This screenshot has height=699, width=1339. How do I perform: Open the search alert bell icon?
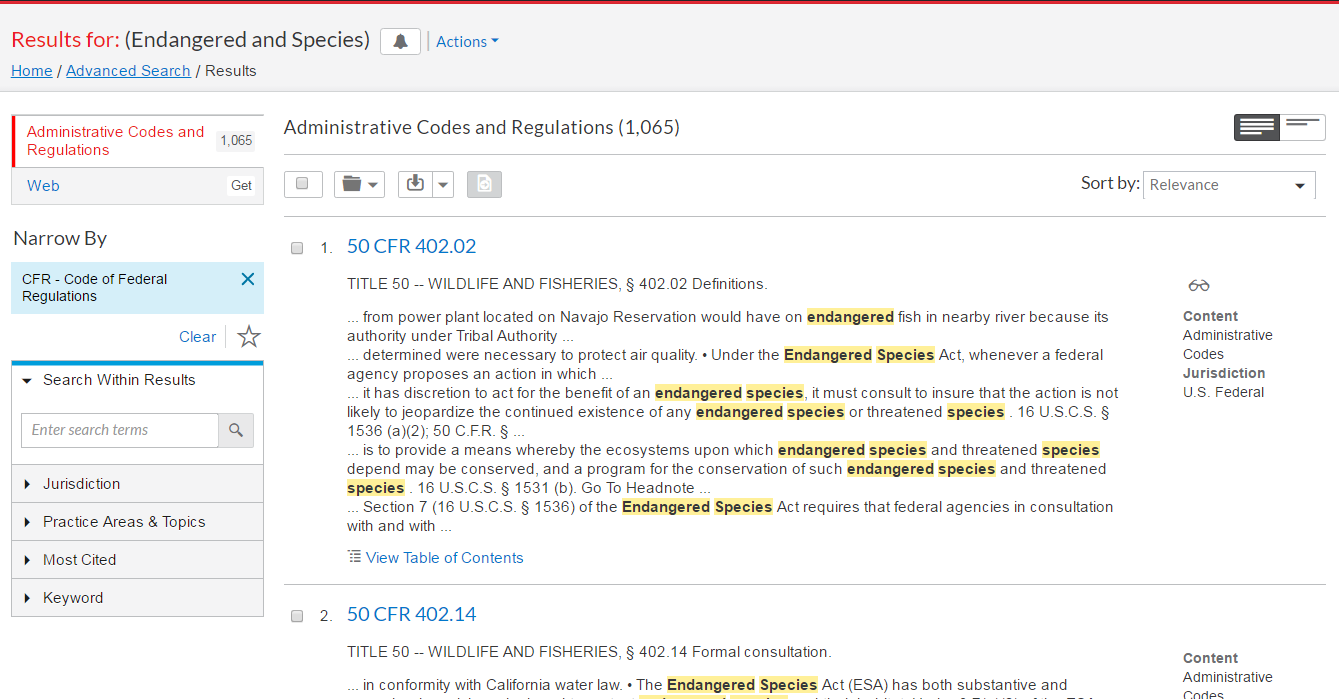[400, 41]
